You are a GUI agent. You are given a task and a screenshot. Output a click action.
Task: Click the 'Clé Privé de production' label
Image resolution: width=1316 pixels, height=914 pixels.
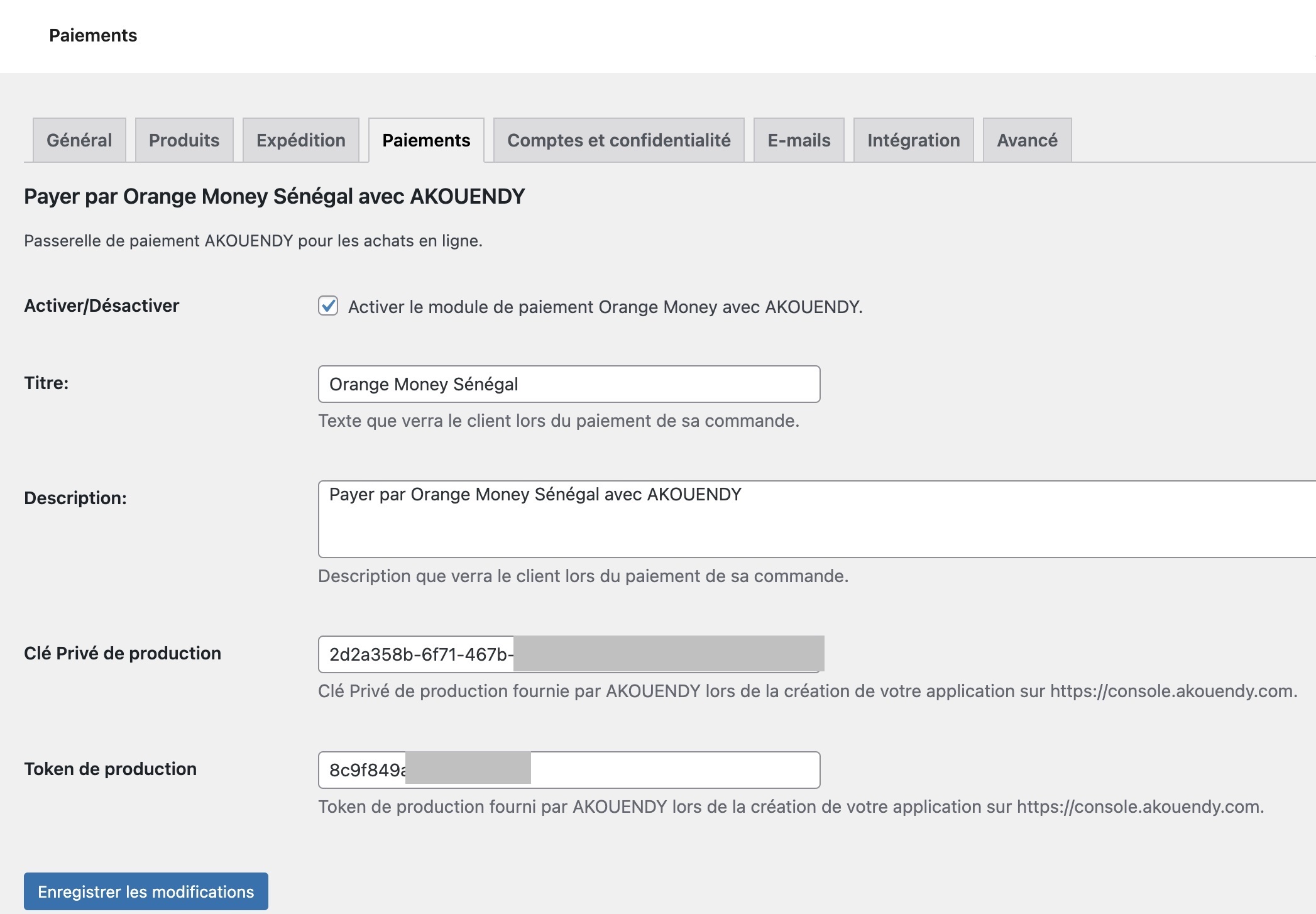click(123, 653)
